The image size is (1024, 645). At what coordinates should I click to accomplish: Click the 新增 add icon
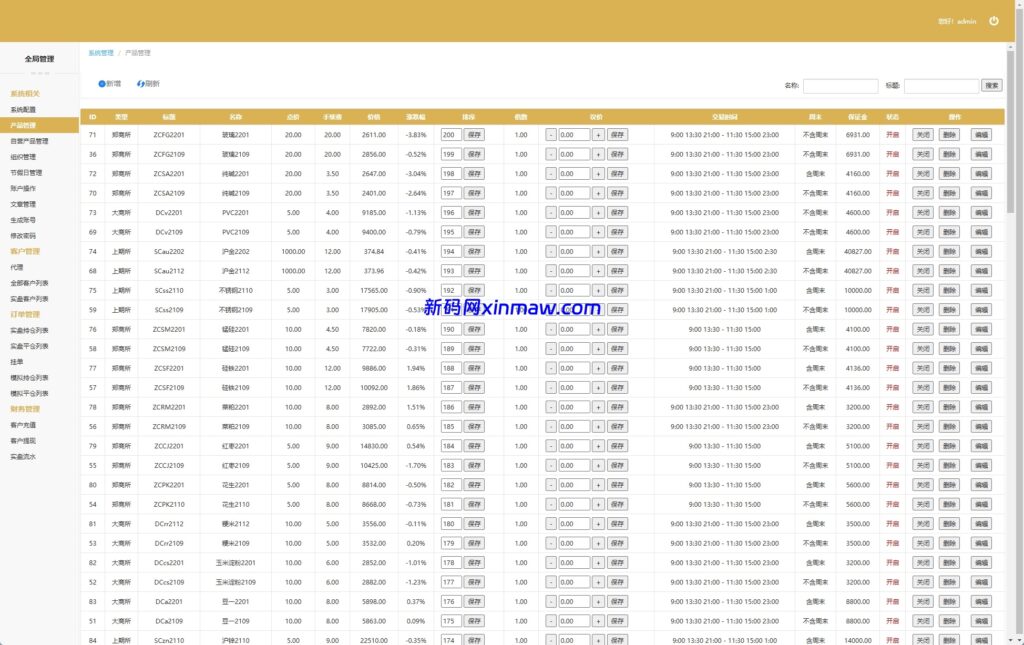click(102, 84)
